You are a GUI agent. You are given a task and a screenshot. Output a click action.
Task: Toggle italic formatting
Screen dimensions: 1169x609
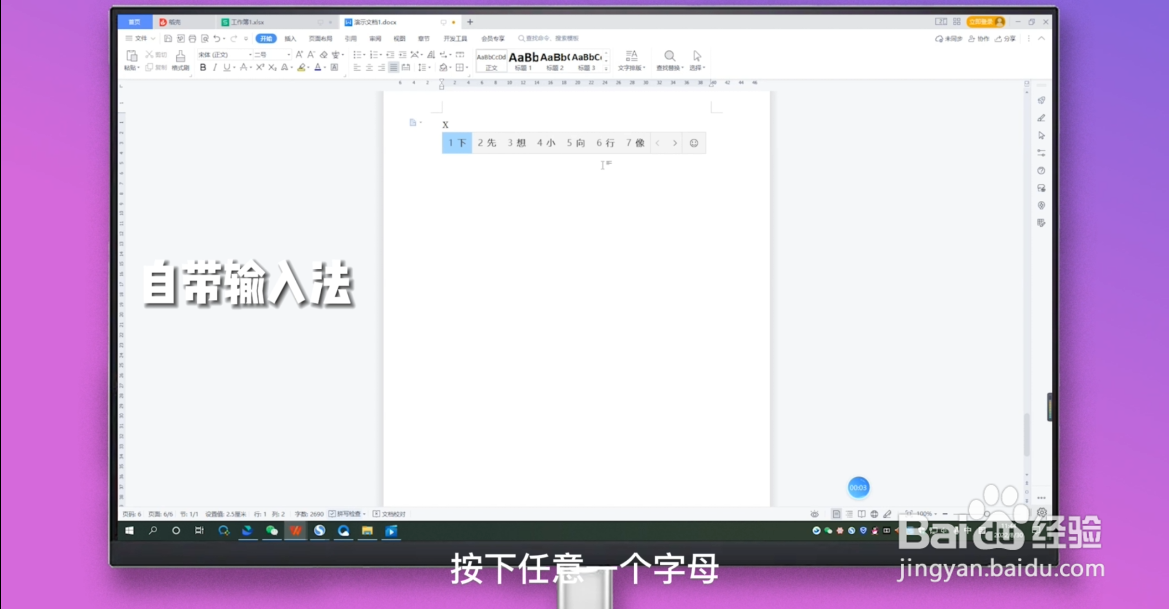click(215, 68)
